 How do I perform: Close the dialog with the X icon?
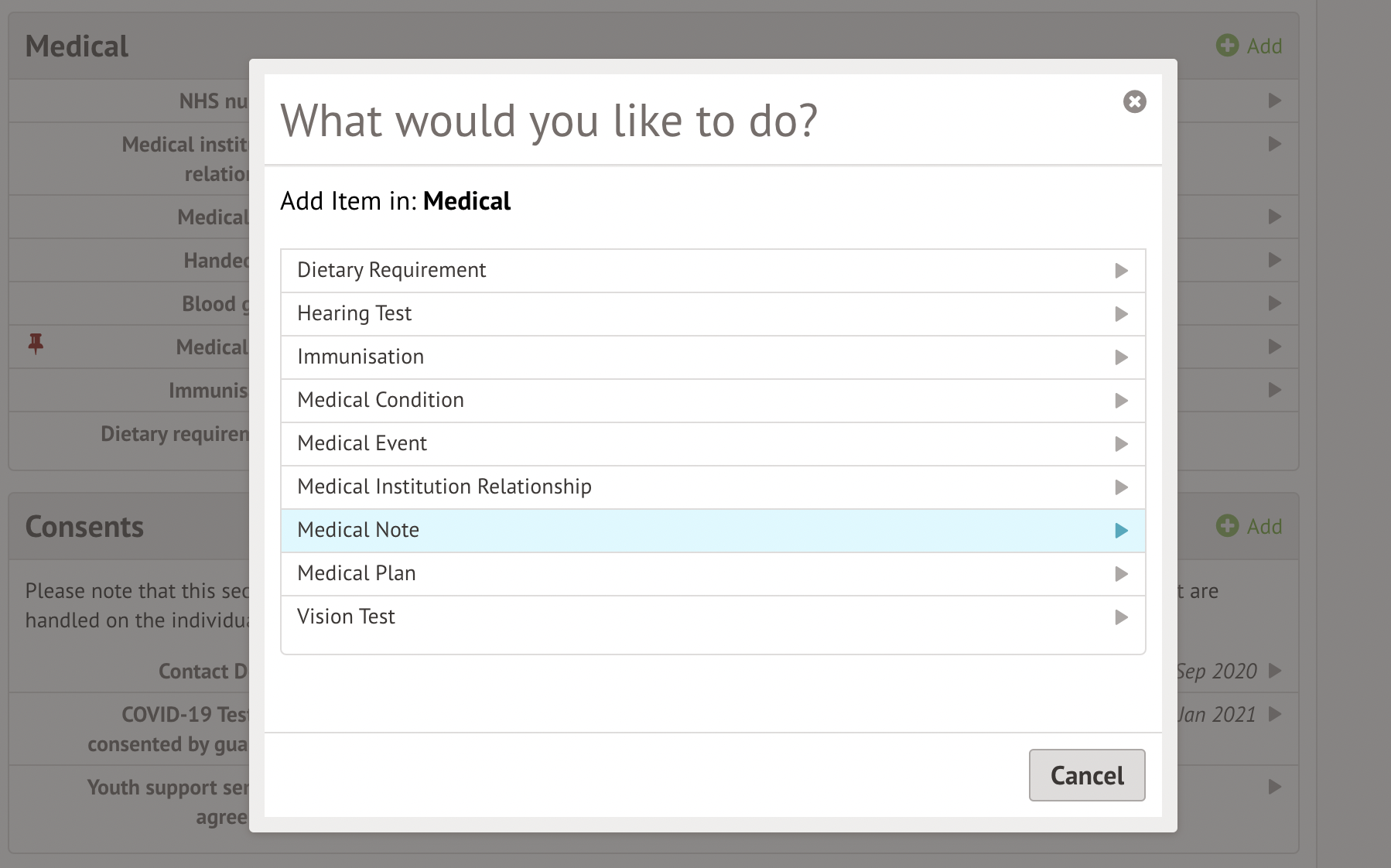(1134, 101)
